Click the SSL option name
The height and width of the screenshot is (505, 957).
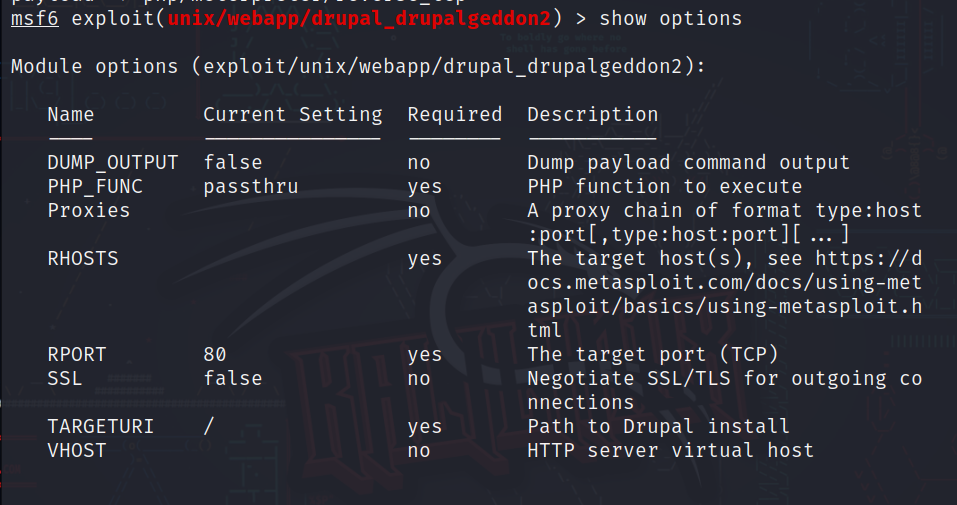coord(65,379)
